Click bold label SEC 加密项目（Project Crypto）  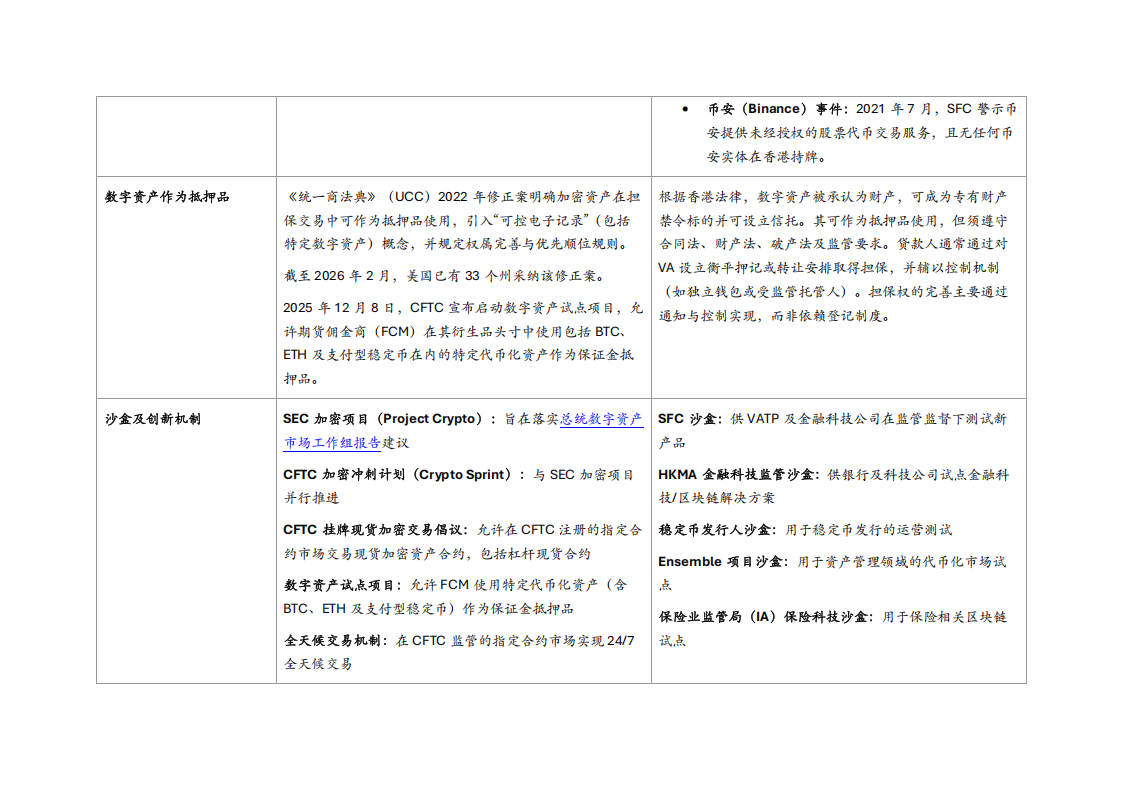click(x=382, y=419)
